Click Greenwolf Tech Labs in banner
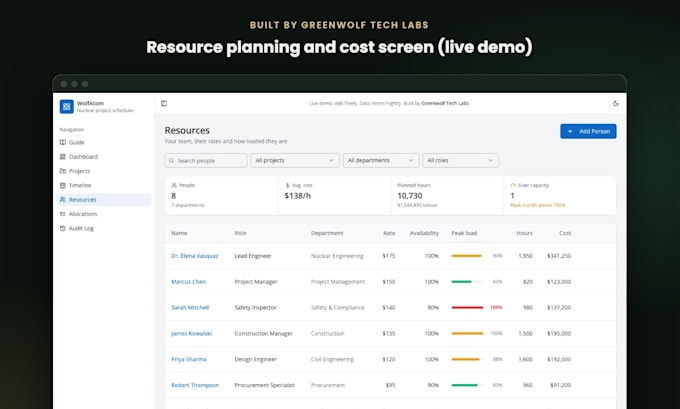 tap(445, 103)
